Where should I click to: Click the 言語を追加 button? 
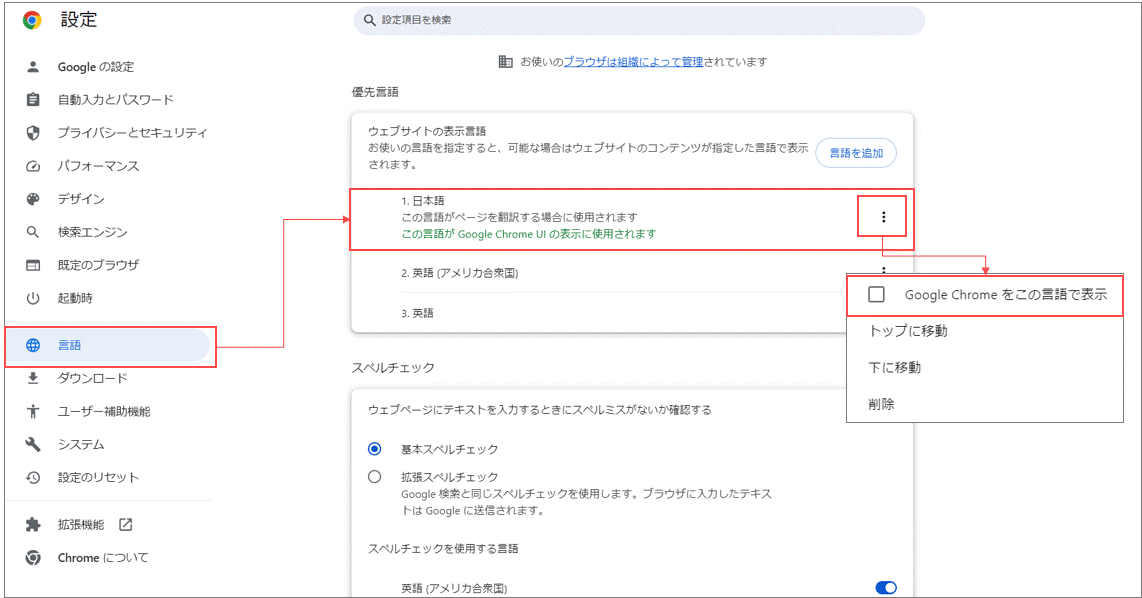tap(856, 153)
